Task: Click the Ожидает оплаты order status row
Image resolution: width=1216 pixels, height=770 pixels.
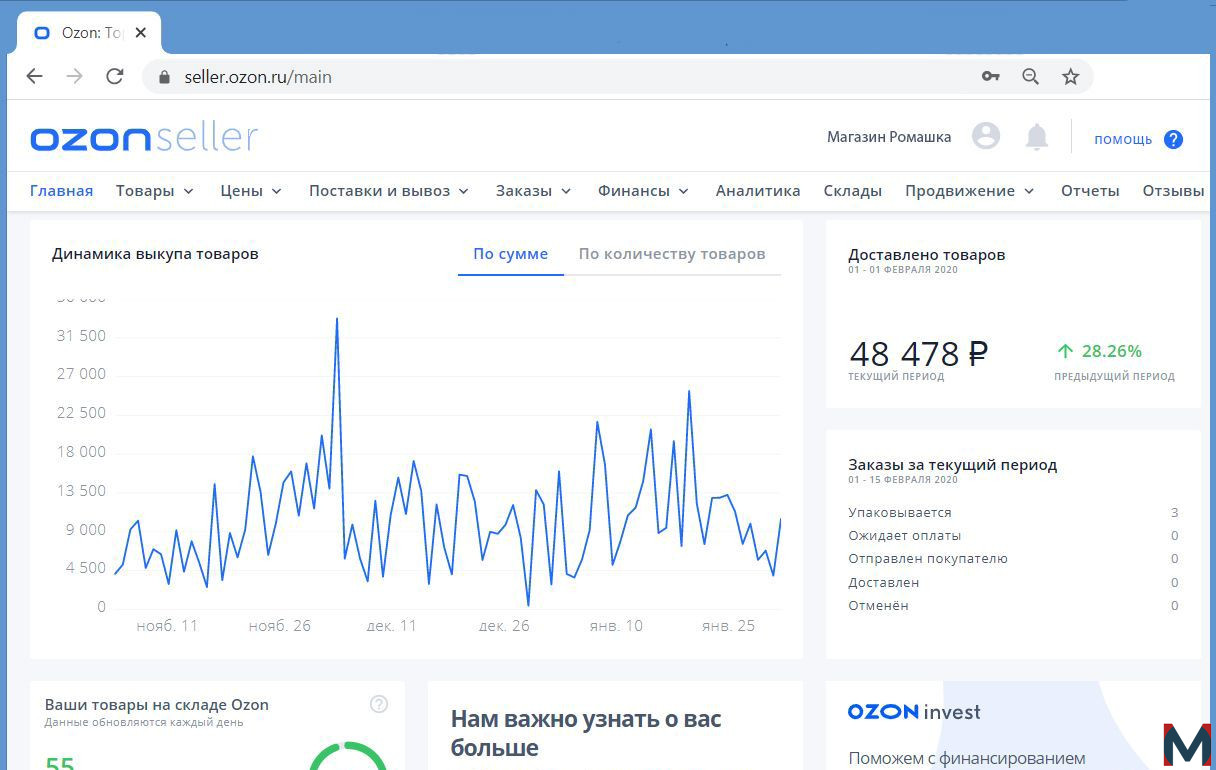Action: [x=1013, y=535]
